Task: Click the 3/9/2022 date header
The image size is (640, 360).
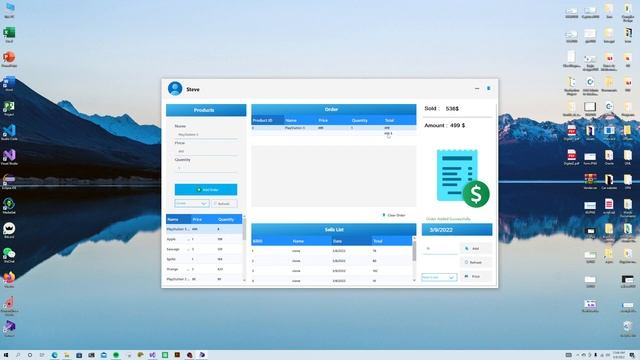Action: [x=457, y=230]
